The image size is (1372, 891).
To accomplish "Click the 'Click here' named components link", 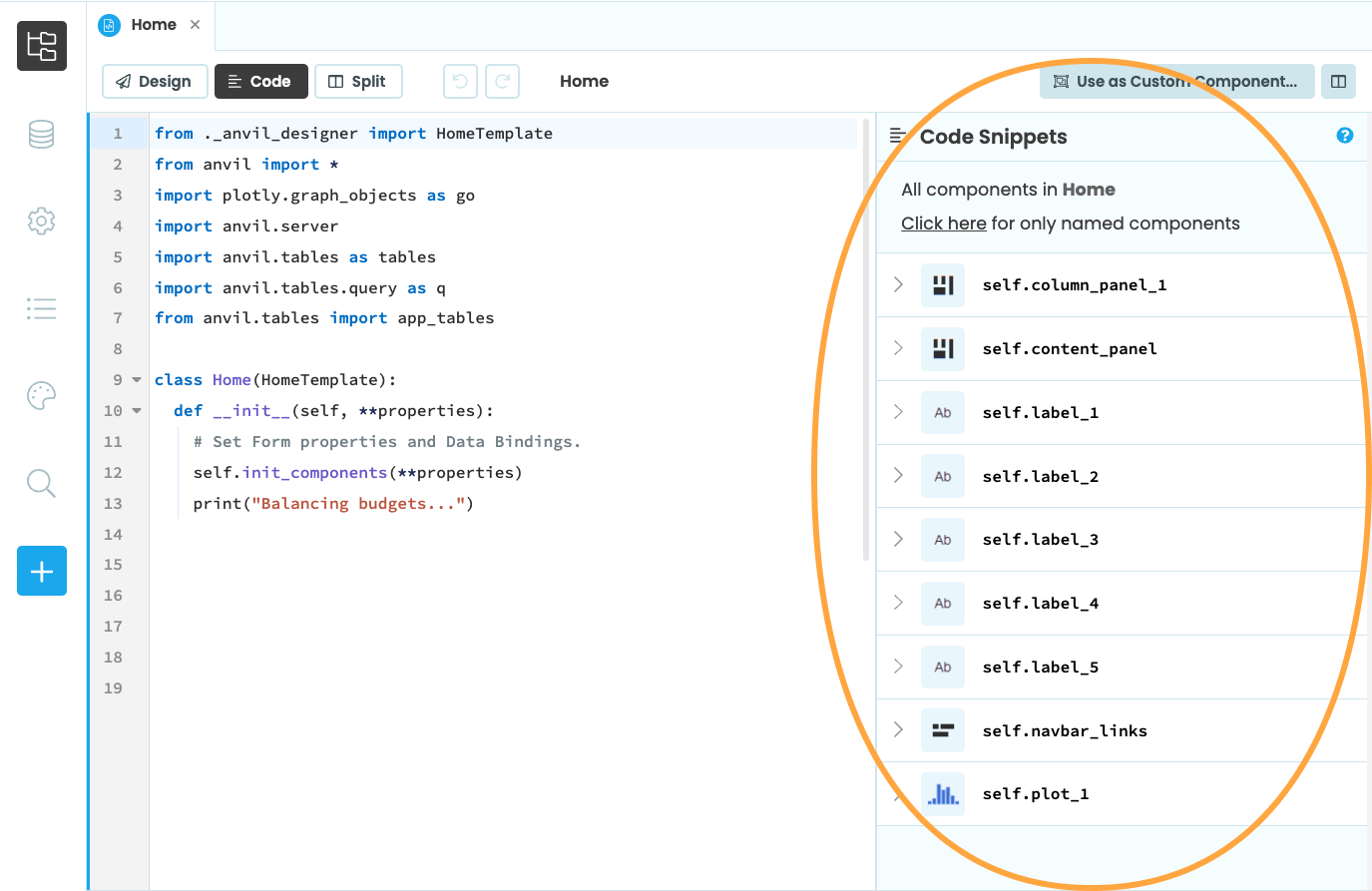I will coord(943,223).
